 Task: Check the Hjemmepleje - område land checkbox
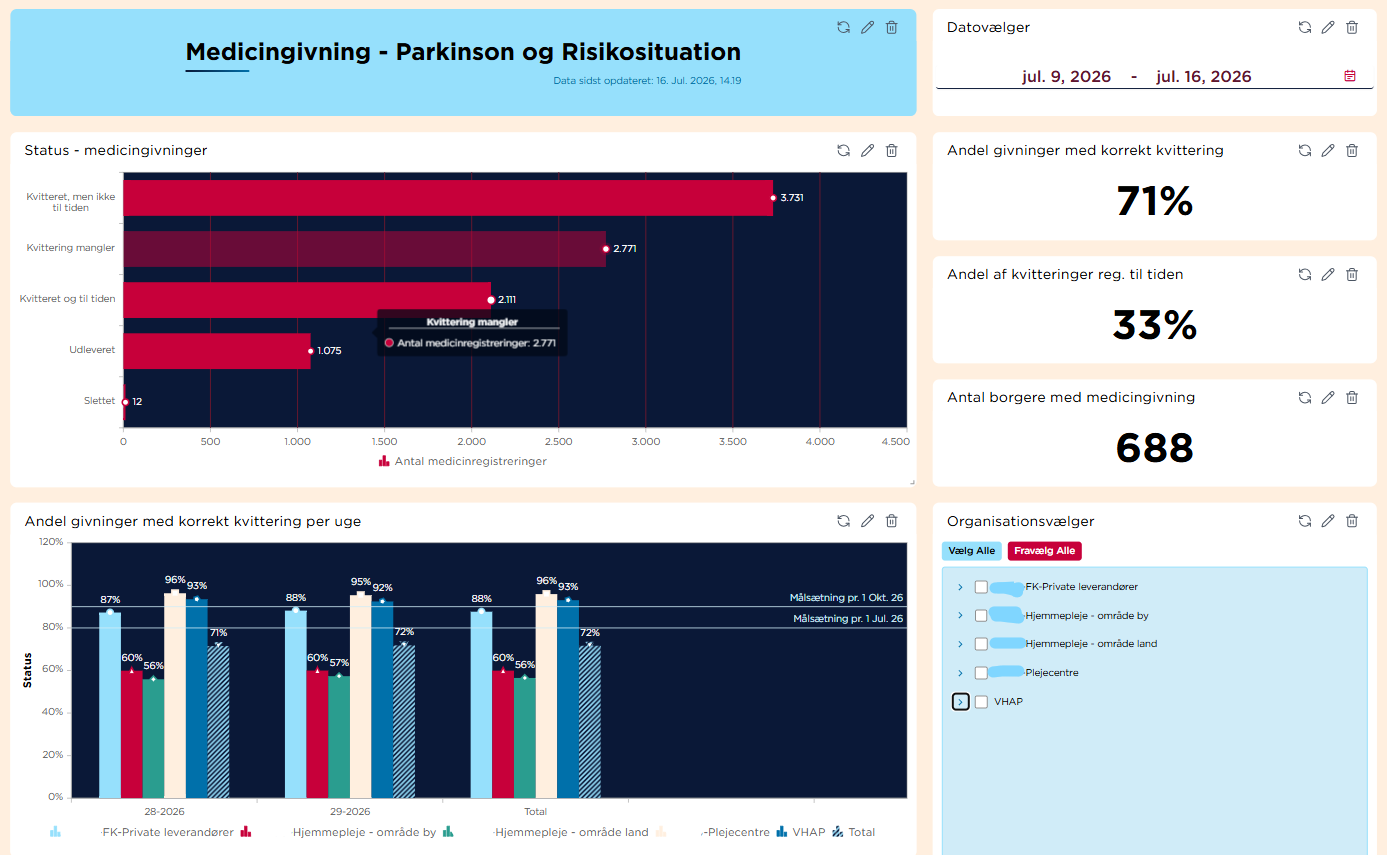click(981, 644)
